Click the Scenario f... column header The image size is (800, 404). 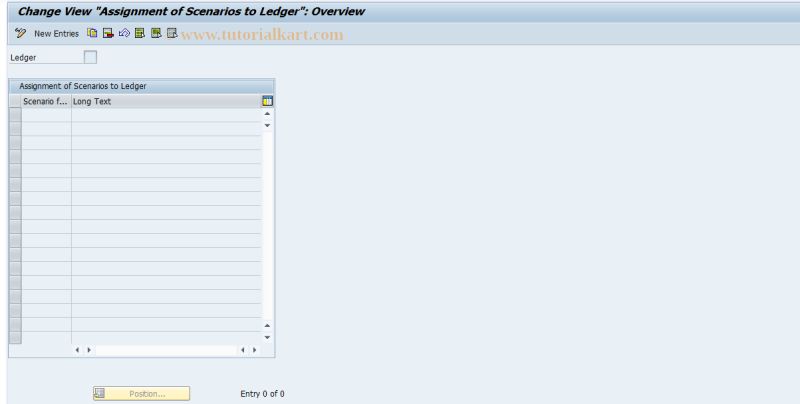46,101
